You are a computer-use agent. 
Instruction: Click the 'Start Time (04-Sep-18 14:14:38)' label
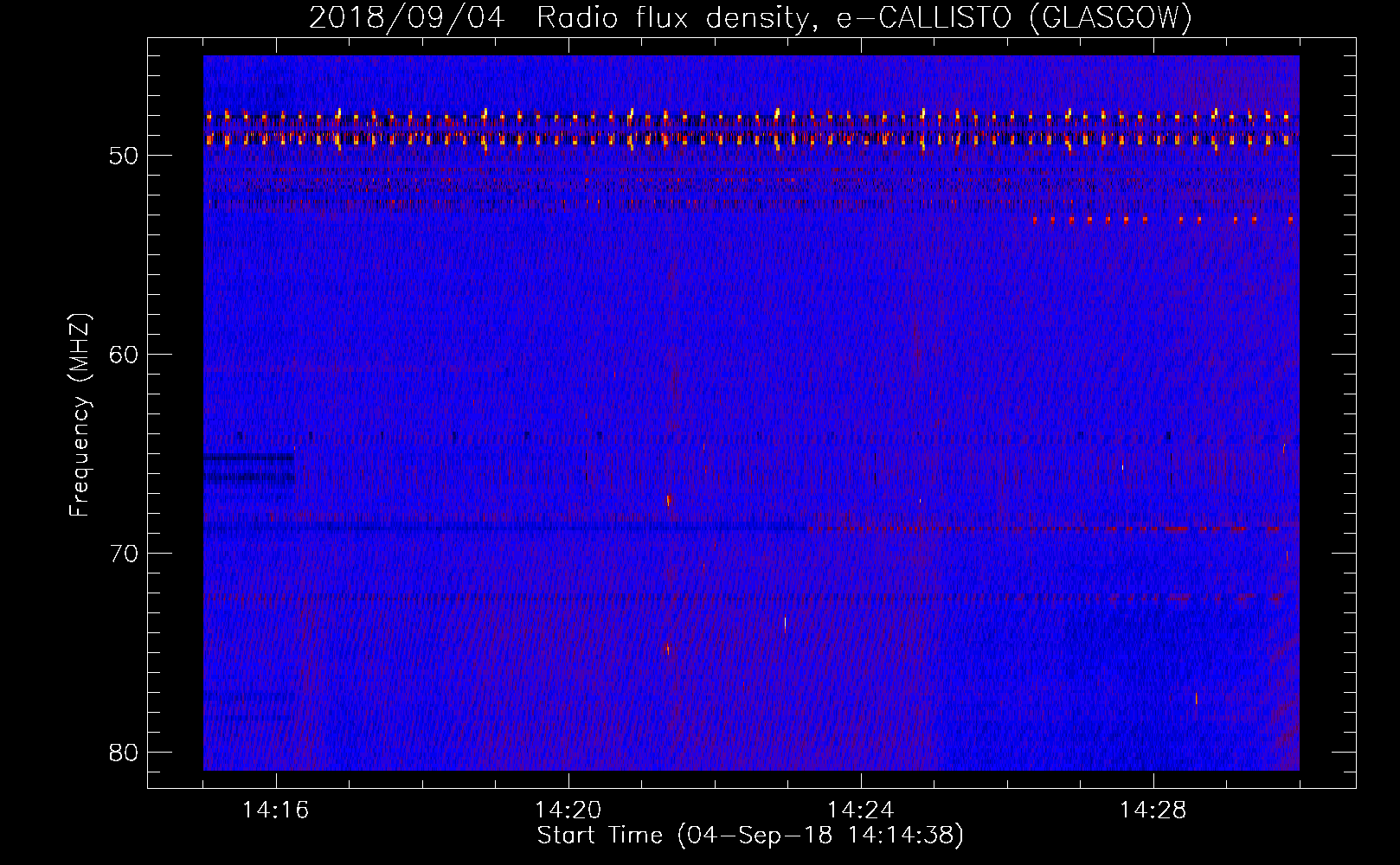tap(750, 836)
